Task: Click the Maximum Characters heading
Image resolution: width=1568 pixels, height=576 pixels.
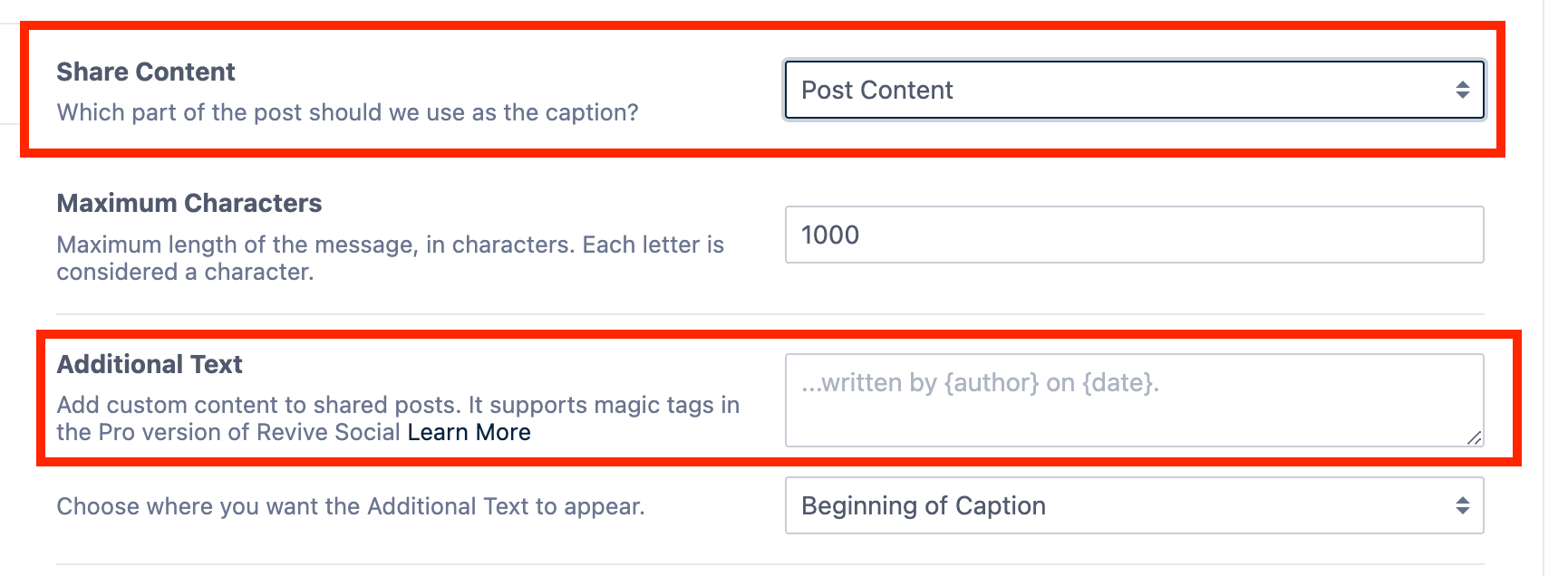Action: [x=189, y=203]
